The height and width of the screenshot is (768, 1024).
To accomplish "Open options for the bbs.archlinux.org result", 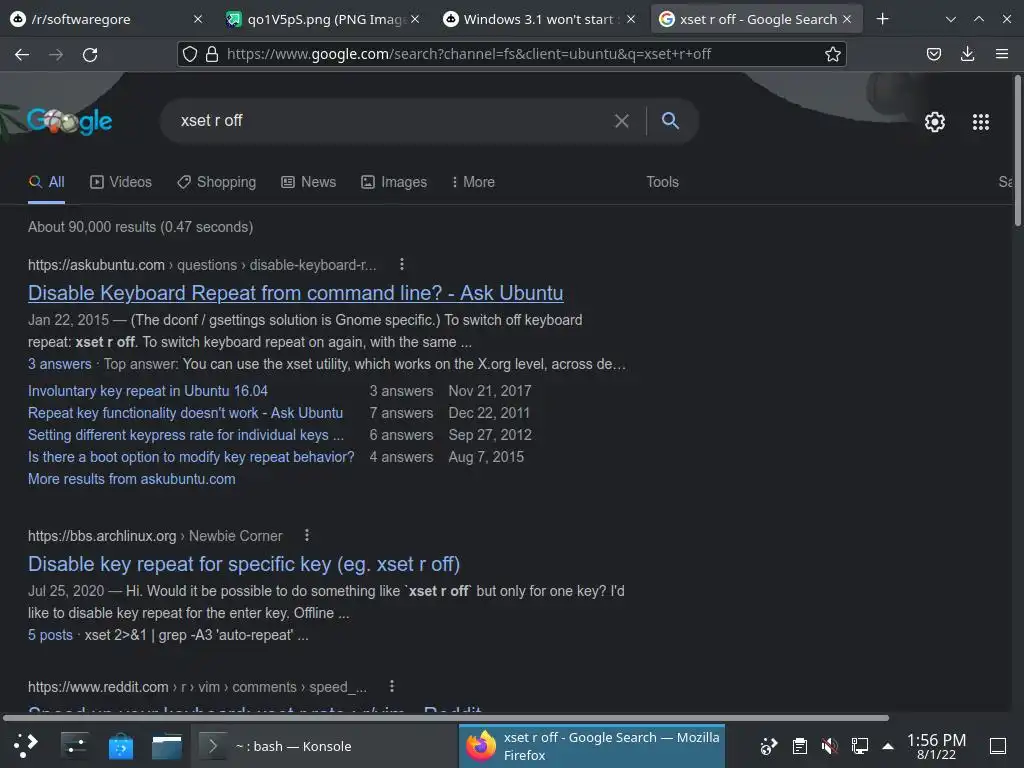I will [x=307, y=535].
